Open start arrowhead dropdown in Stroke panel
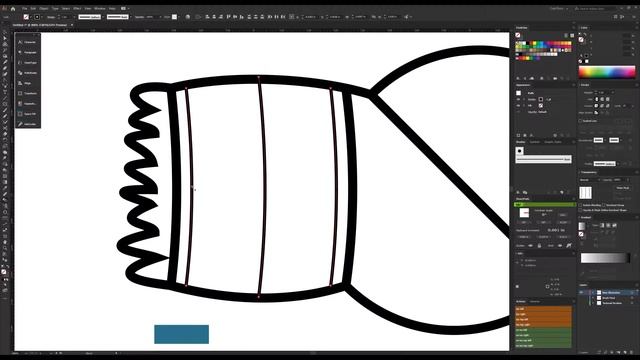 pyautogui.click(x=599, y=140)
